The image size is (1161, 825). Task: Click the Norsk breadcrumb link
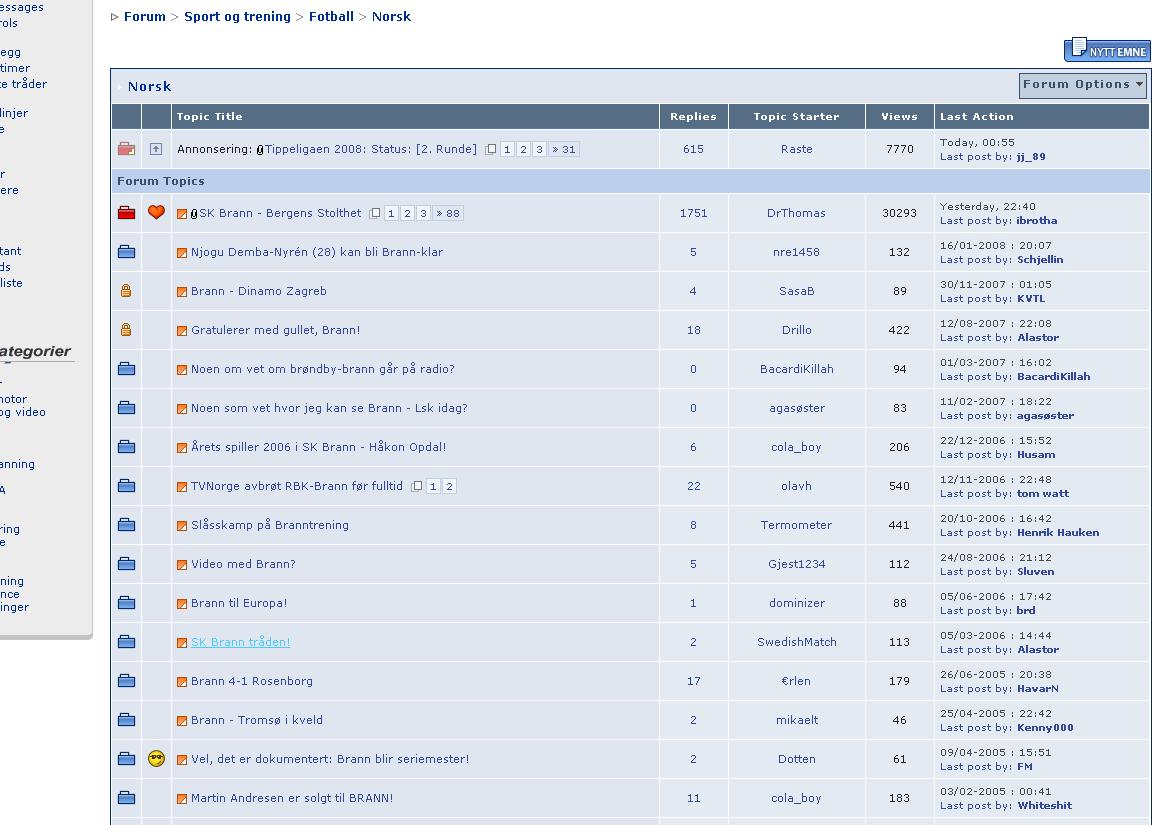click(391, 16)
